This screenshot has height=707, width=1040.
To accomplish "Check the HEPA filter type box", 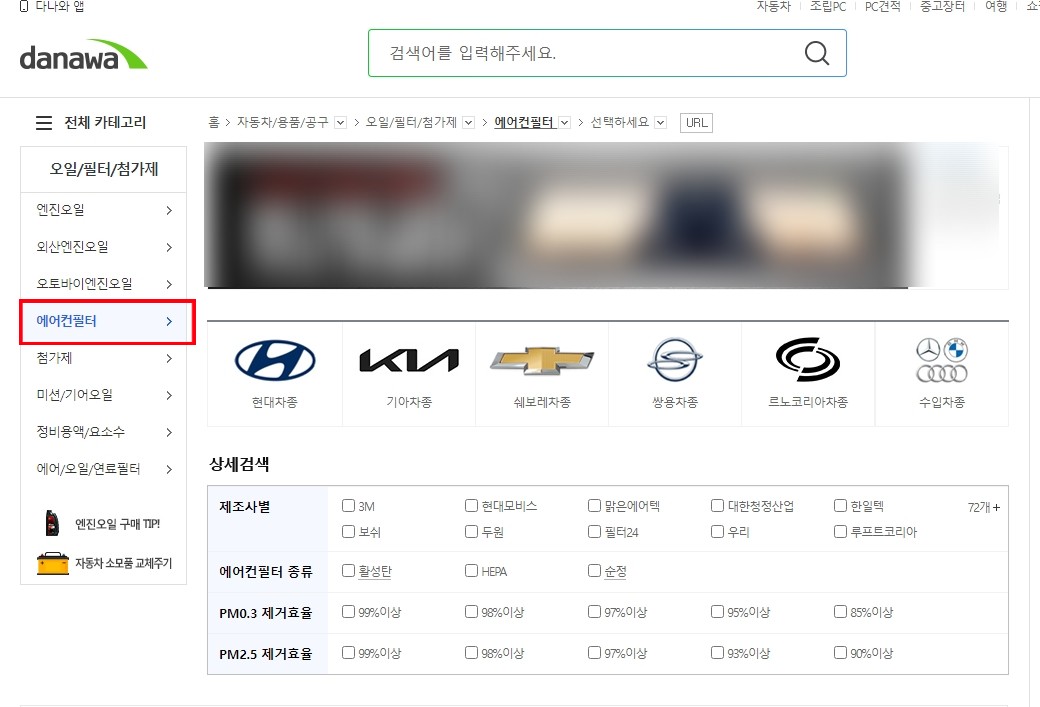I will pos(472,570).
